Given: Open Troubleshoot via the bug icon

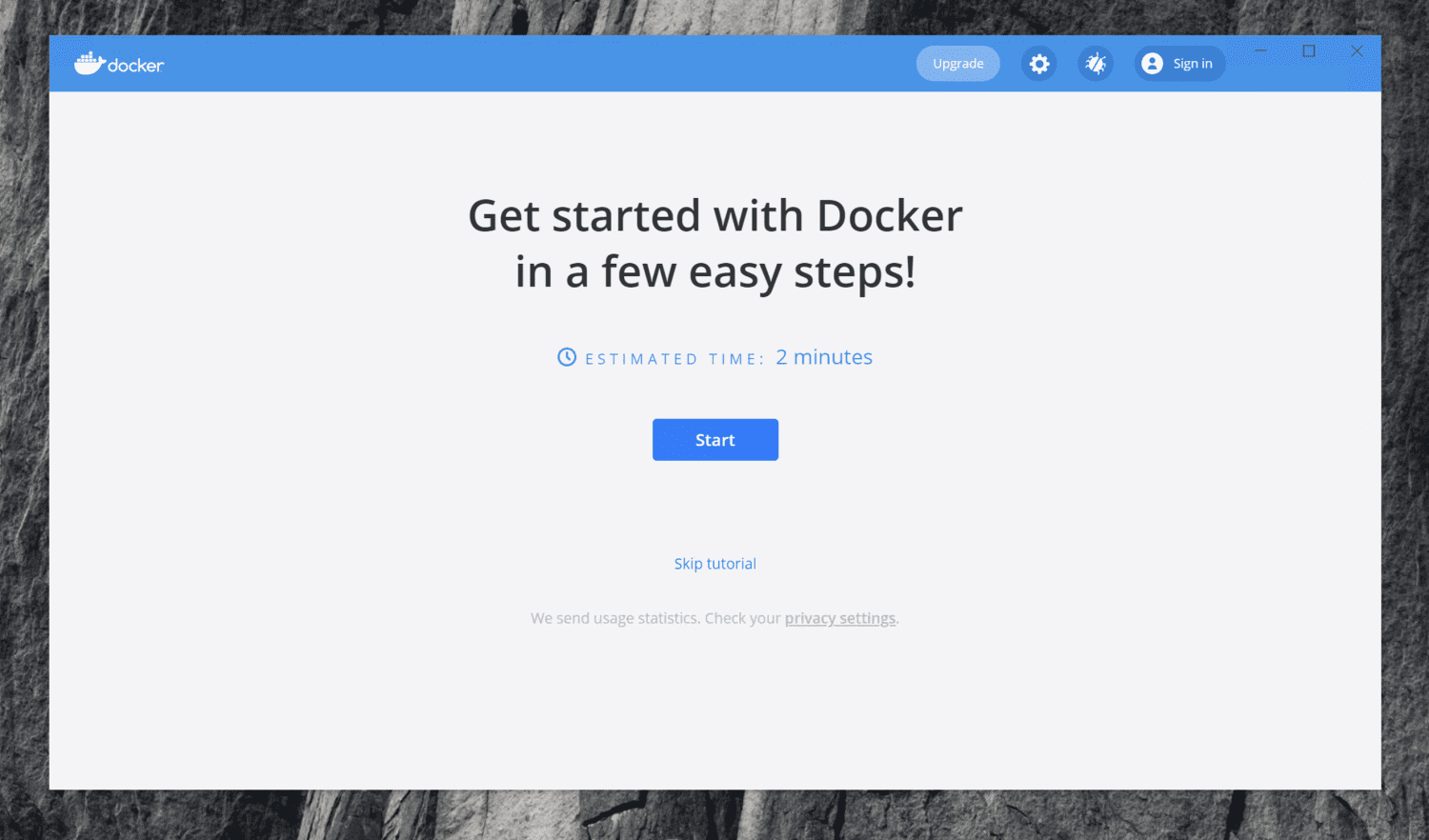Looking at the screenshot, I should click(1096, 64).
